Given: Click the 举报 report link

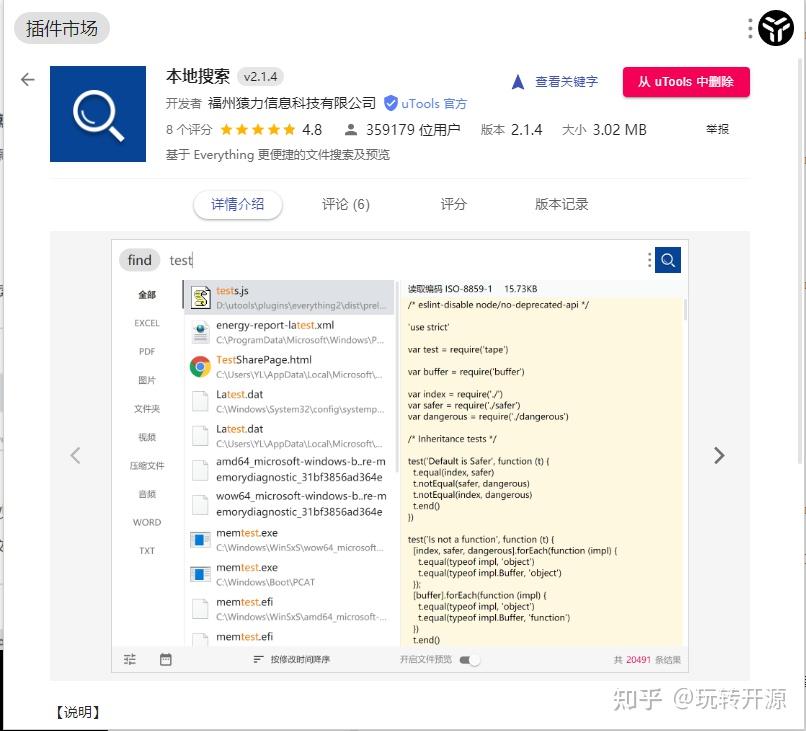Looking at the screenshot, I should click(x=717, y=130).
